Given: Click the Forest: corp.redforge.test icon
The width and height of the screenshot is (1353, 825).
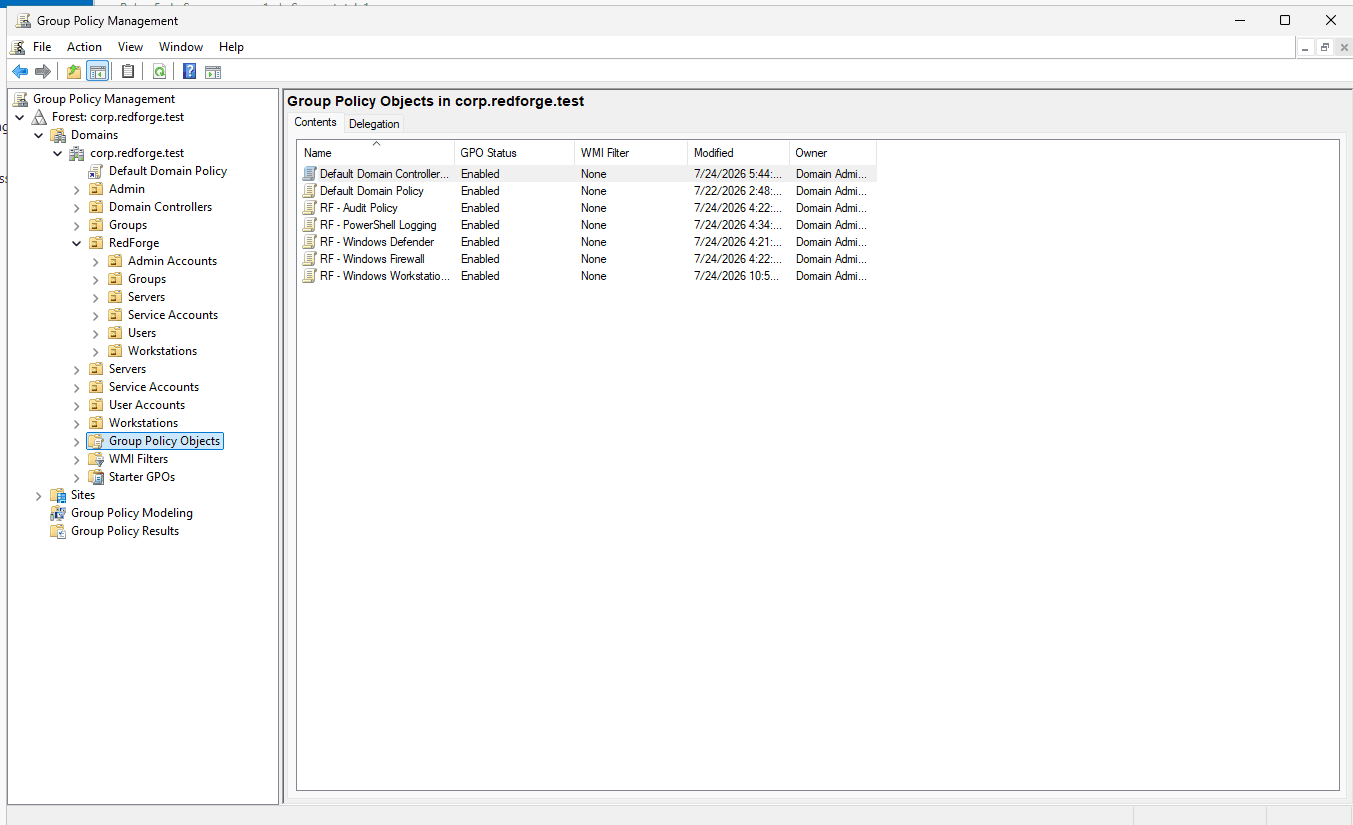Looking at the screenshot, I should [39, 117].
